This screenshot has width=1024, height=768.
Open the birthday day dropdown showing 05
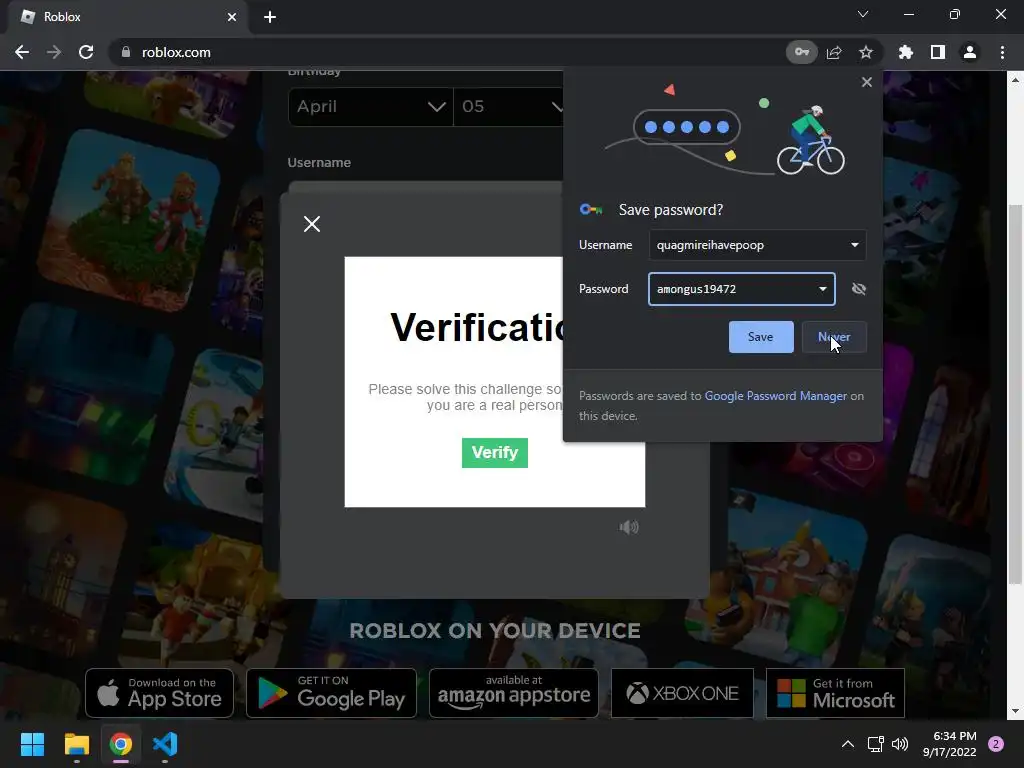(509, 106)
